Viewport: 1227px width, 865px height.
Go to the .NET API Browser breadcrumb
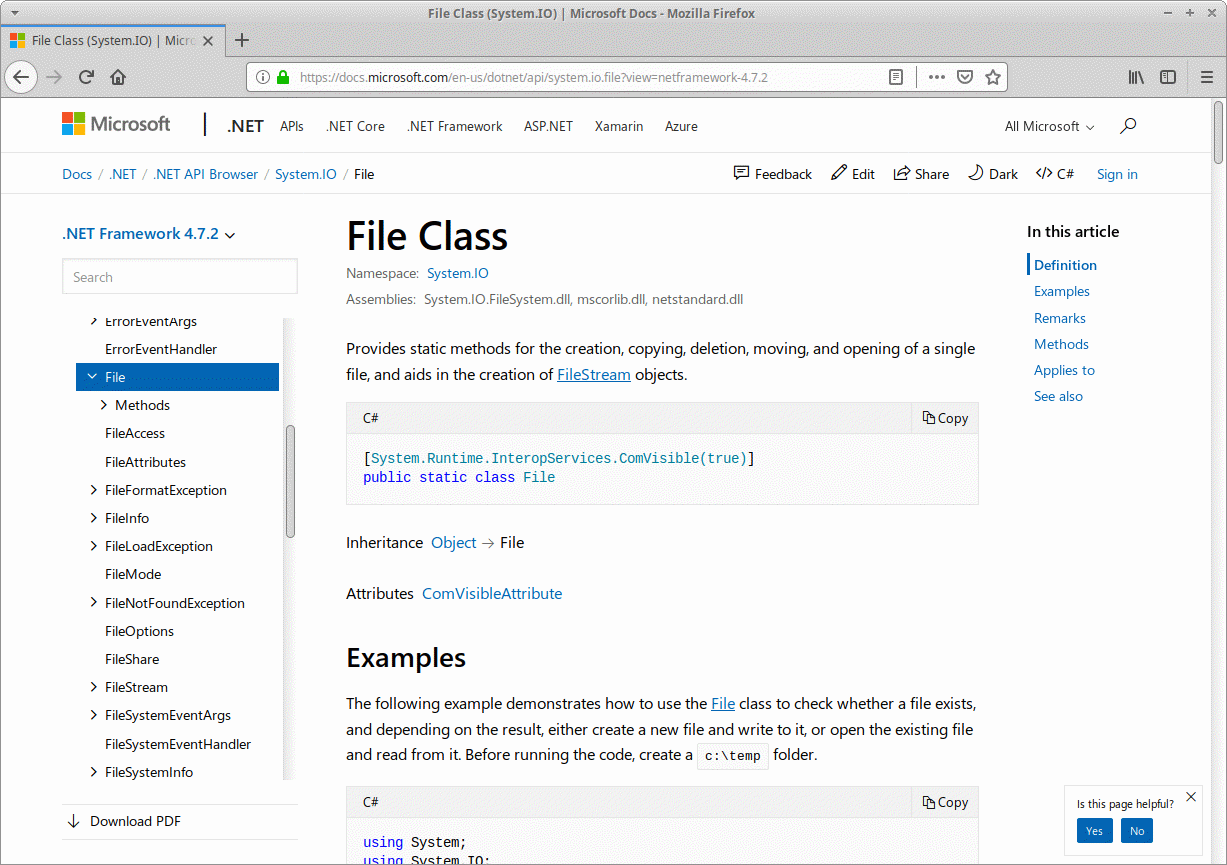pyautogui.click(x=205, y=174)
